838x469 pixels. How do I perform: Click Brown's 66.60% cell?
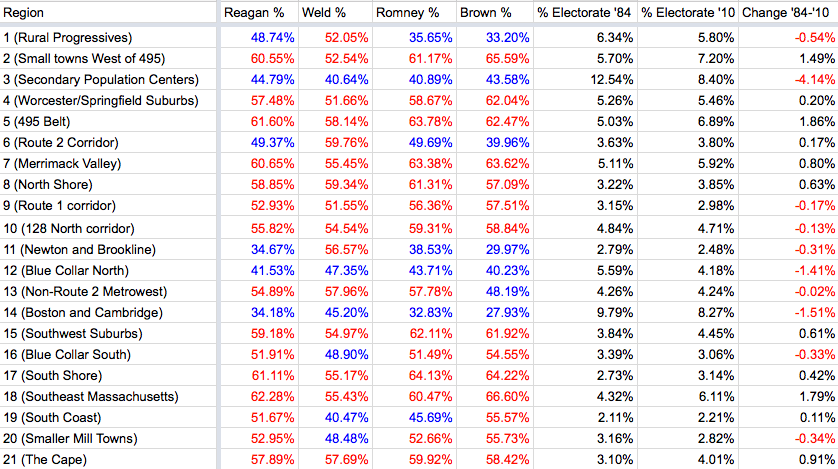coord(508,397)
